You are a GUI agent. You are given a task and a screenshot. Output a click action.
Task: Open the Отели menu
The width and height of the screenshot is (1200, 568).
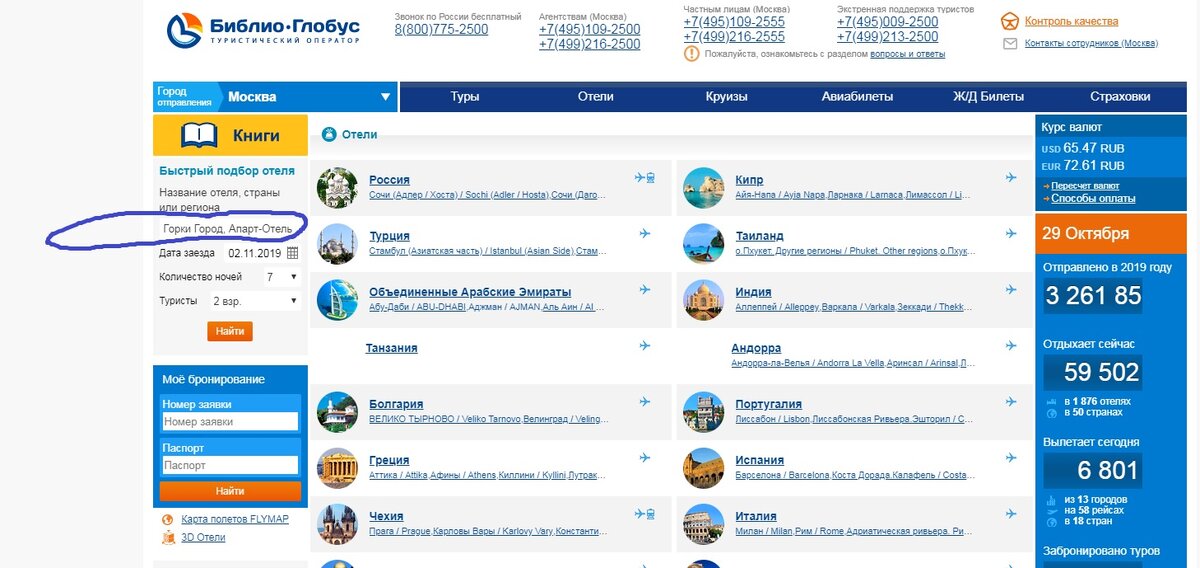[x=595, y=97]
